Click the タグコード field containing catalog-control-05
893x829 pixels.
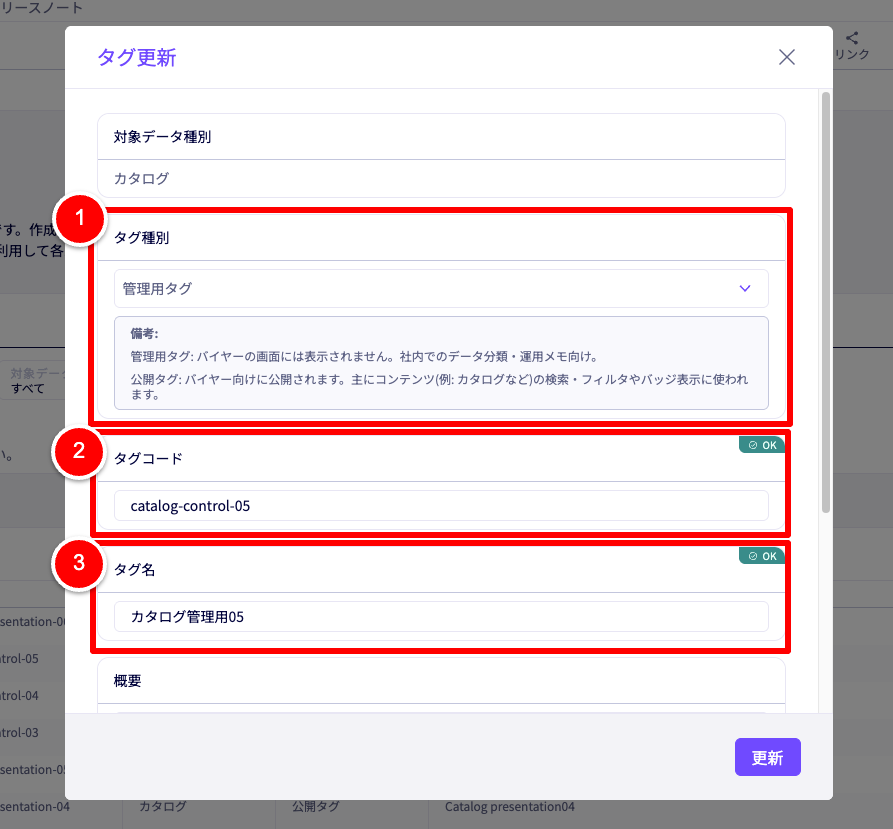(x=440, y=506)
